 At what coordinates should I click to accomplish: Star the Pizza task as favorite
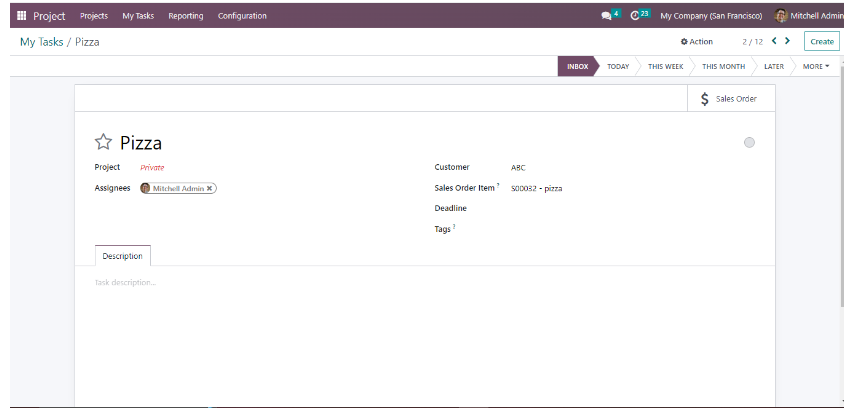(103, 142)
